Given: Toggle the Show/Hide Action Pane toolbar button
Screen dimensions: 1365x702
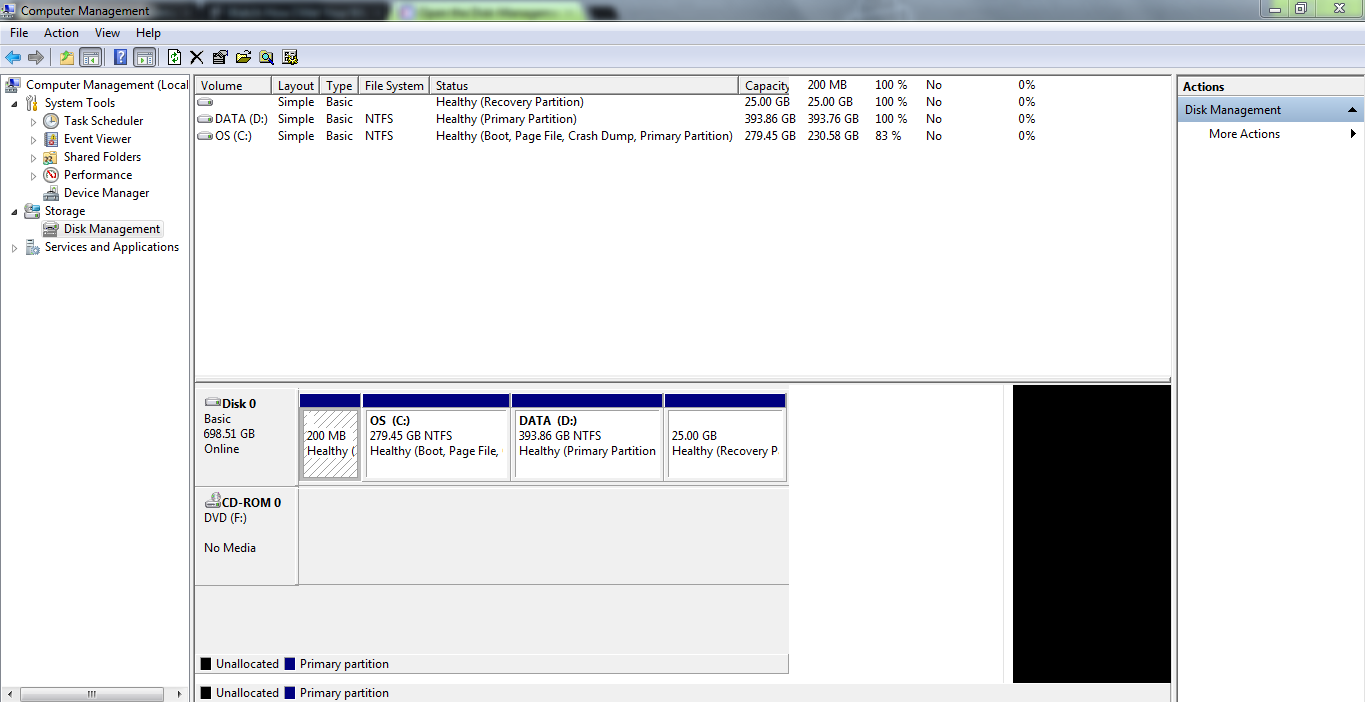Looking at the screenshot, I should tap(145, 57).
